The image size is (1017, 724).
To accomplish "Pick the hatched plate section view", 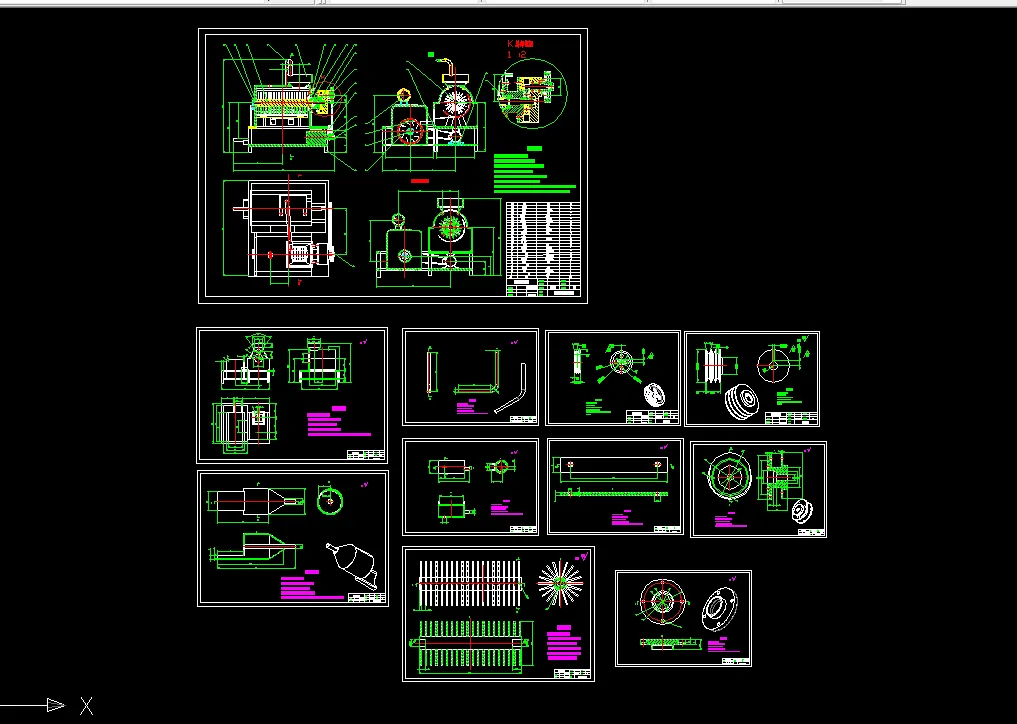I will click(612, 494).
